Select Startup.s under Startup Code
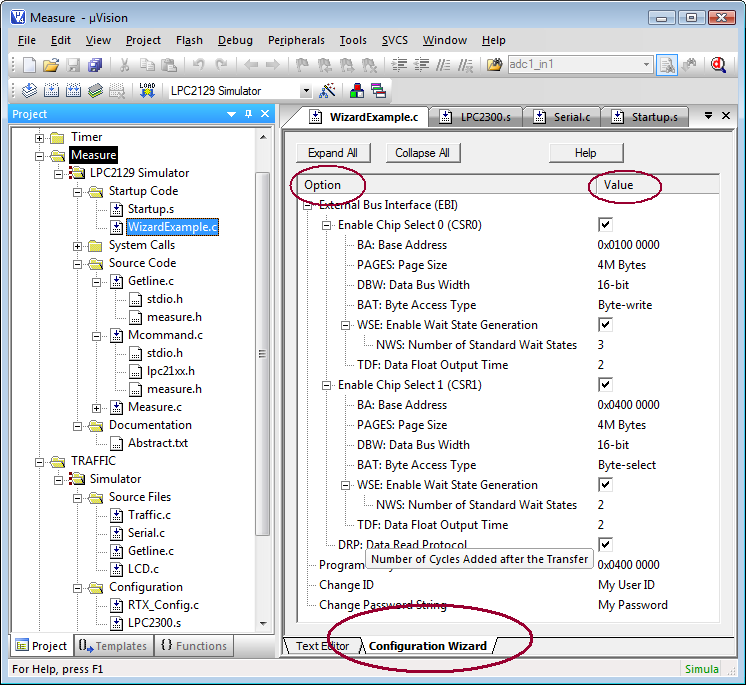 tap(151, 209)
